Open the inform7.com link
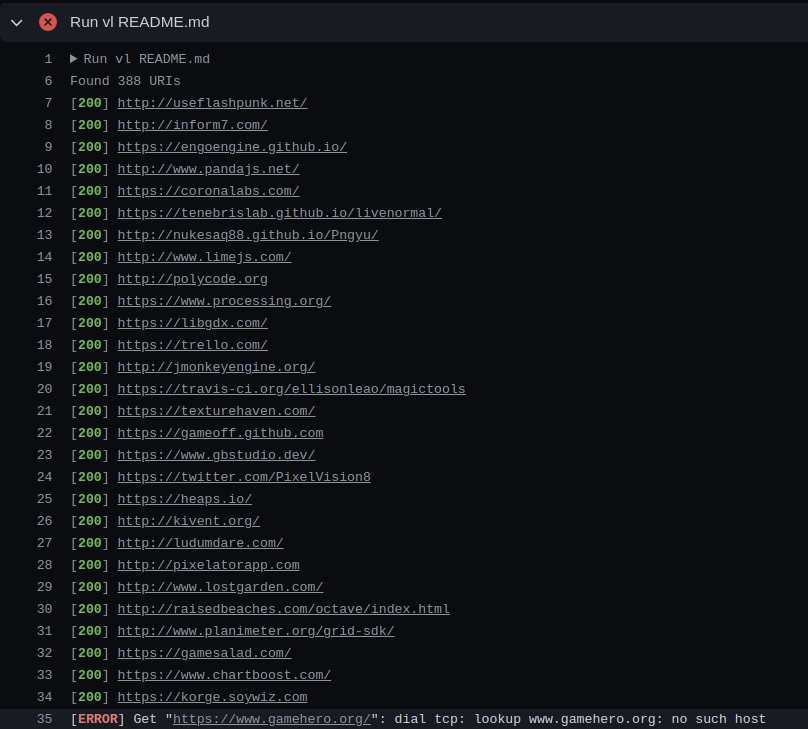The height and width of the screenshot is (729, 808). (193, 125)
